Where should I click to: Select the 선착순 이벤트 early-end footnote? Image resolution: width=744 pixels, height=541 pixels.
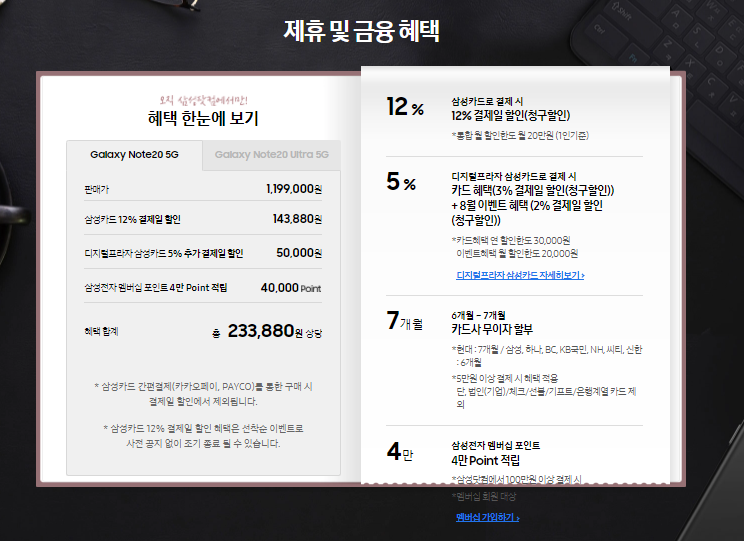point(203,436)
